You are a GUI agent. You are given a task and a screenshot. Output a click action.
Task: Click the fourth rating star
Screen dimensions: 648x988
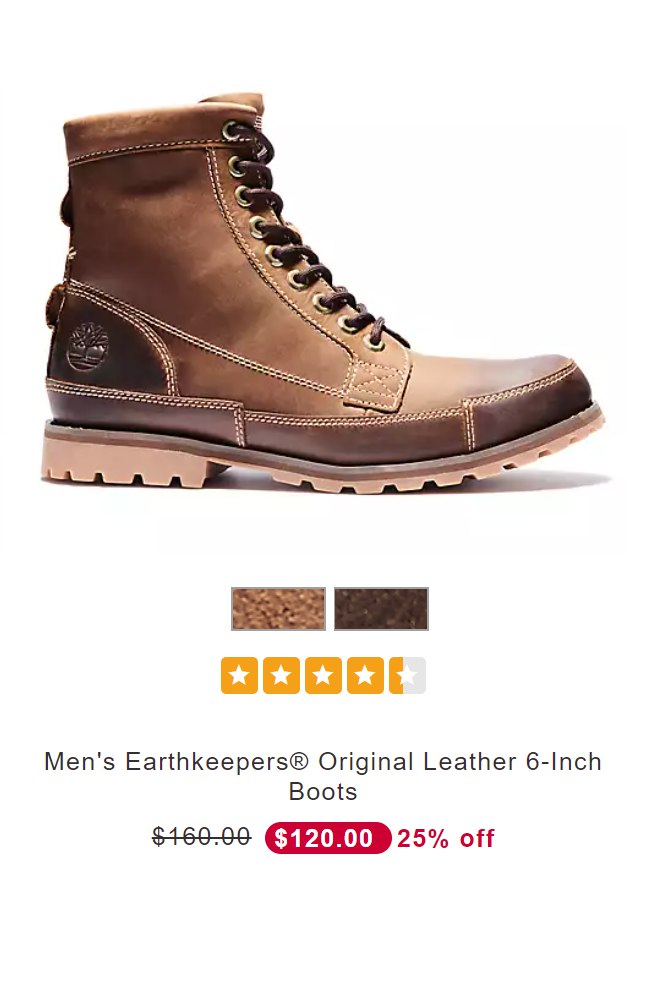click(366, 675)
